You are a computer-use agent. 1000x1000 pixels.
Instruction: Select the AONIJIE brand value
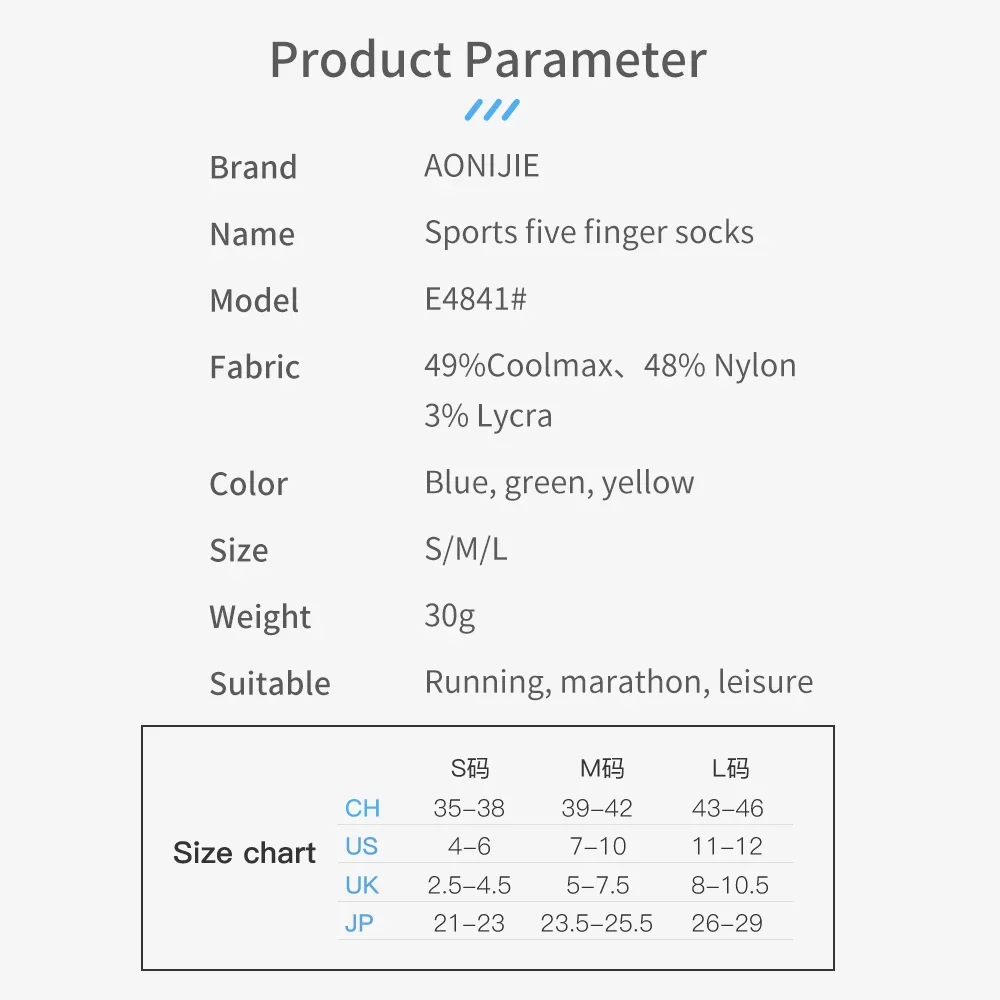coord(482,166)
